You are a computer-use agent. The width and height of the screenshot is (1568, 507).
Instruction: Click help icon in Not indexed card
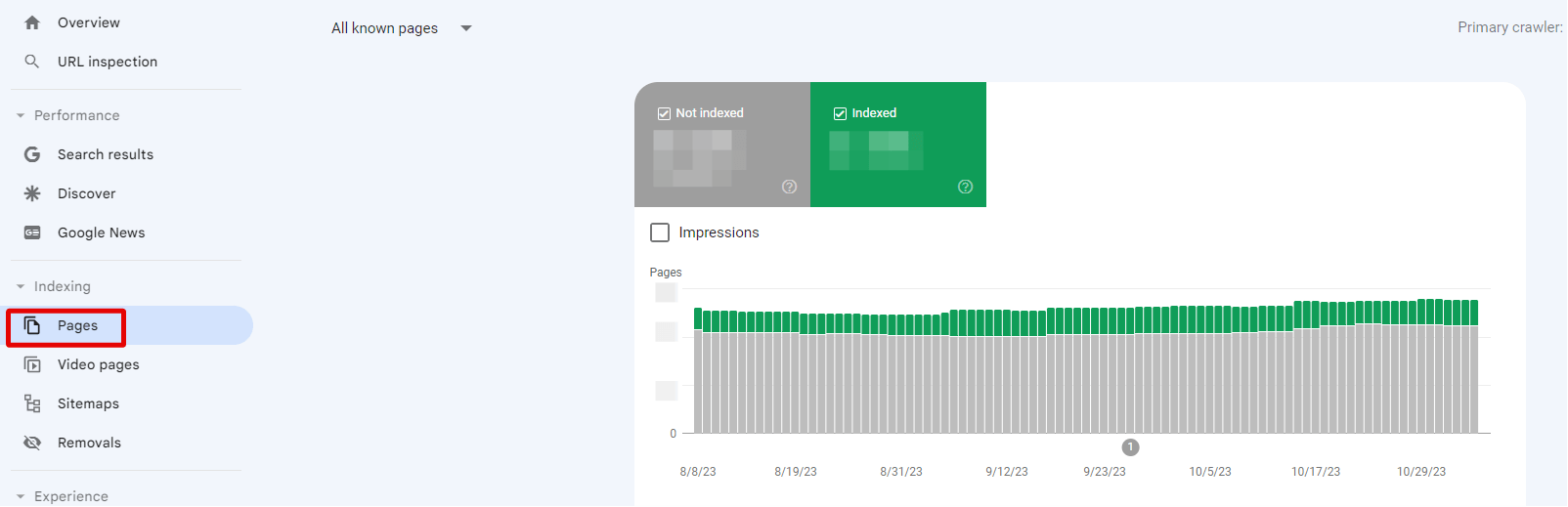click(x=790, y=187)
